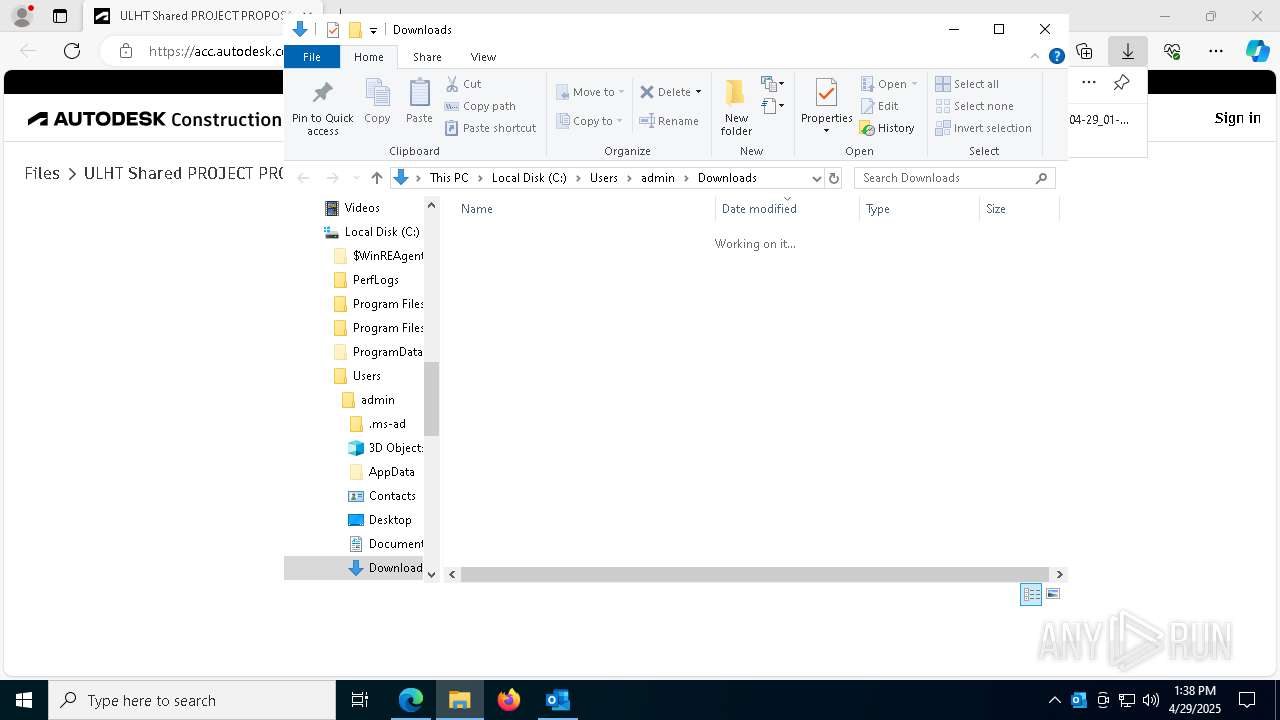The width and height of the screenshot is (1280, 720).
Task: Switch to Large icons view icon
Action: (1052, 594)
